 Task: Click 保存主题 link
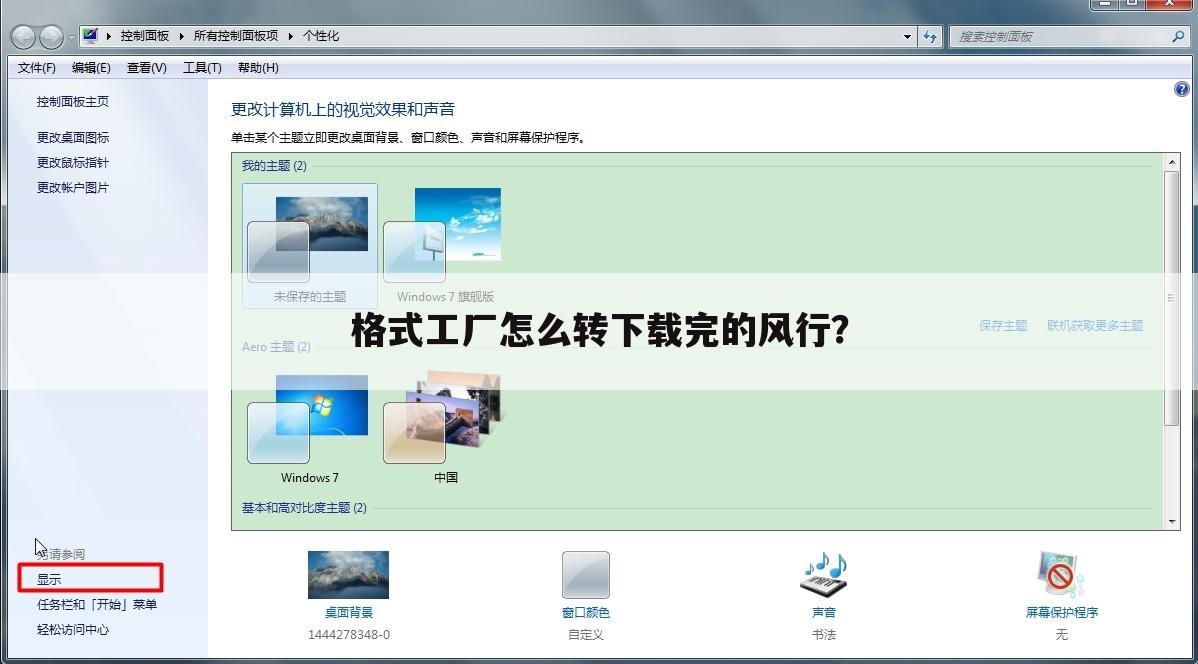click(x=1002, y=326)
